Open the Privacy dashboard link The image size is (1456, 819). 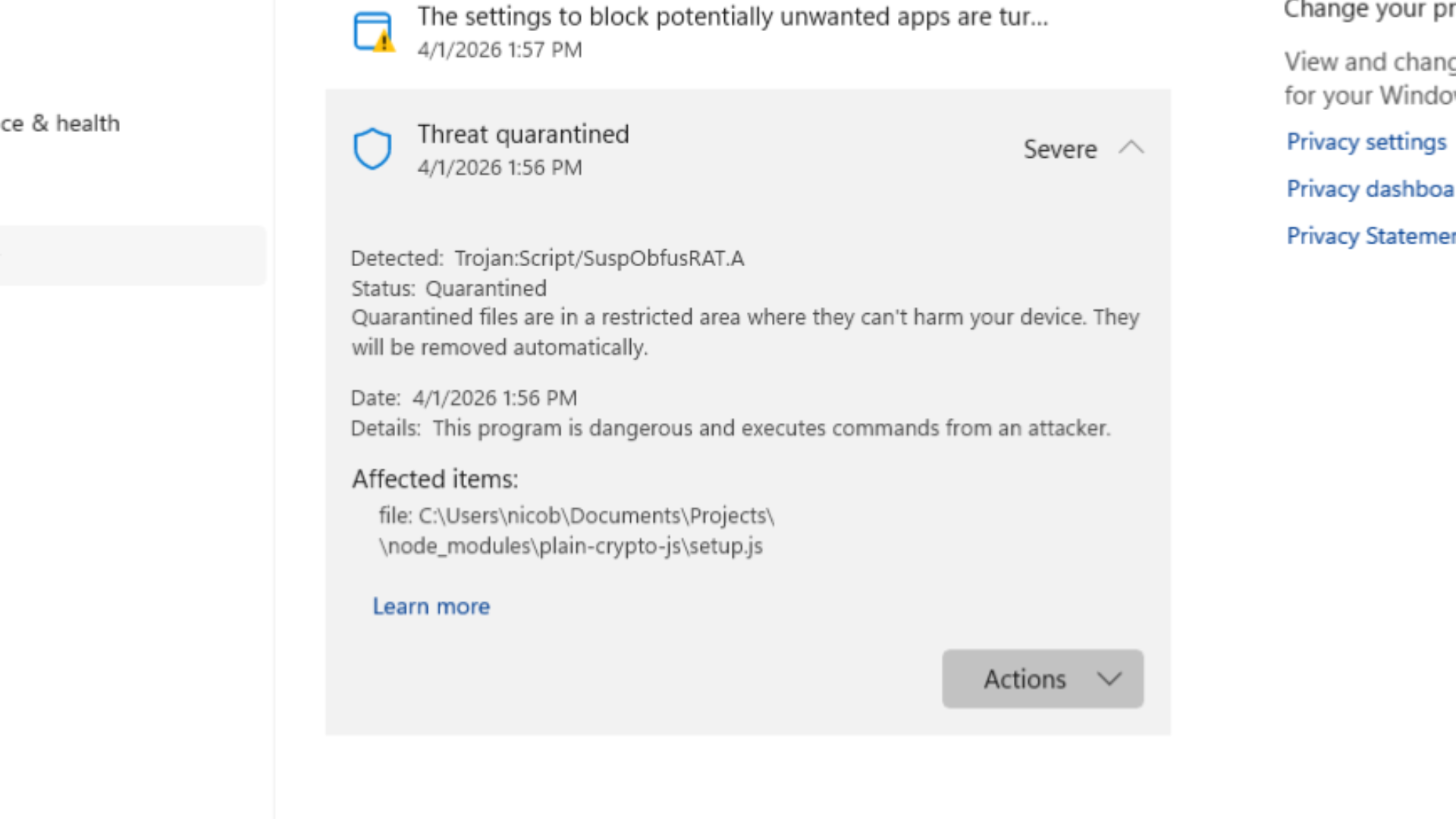tap(1370, 189)
